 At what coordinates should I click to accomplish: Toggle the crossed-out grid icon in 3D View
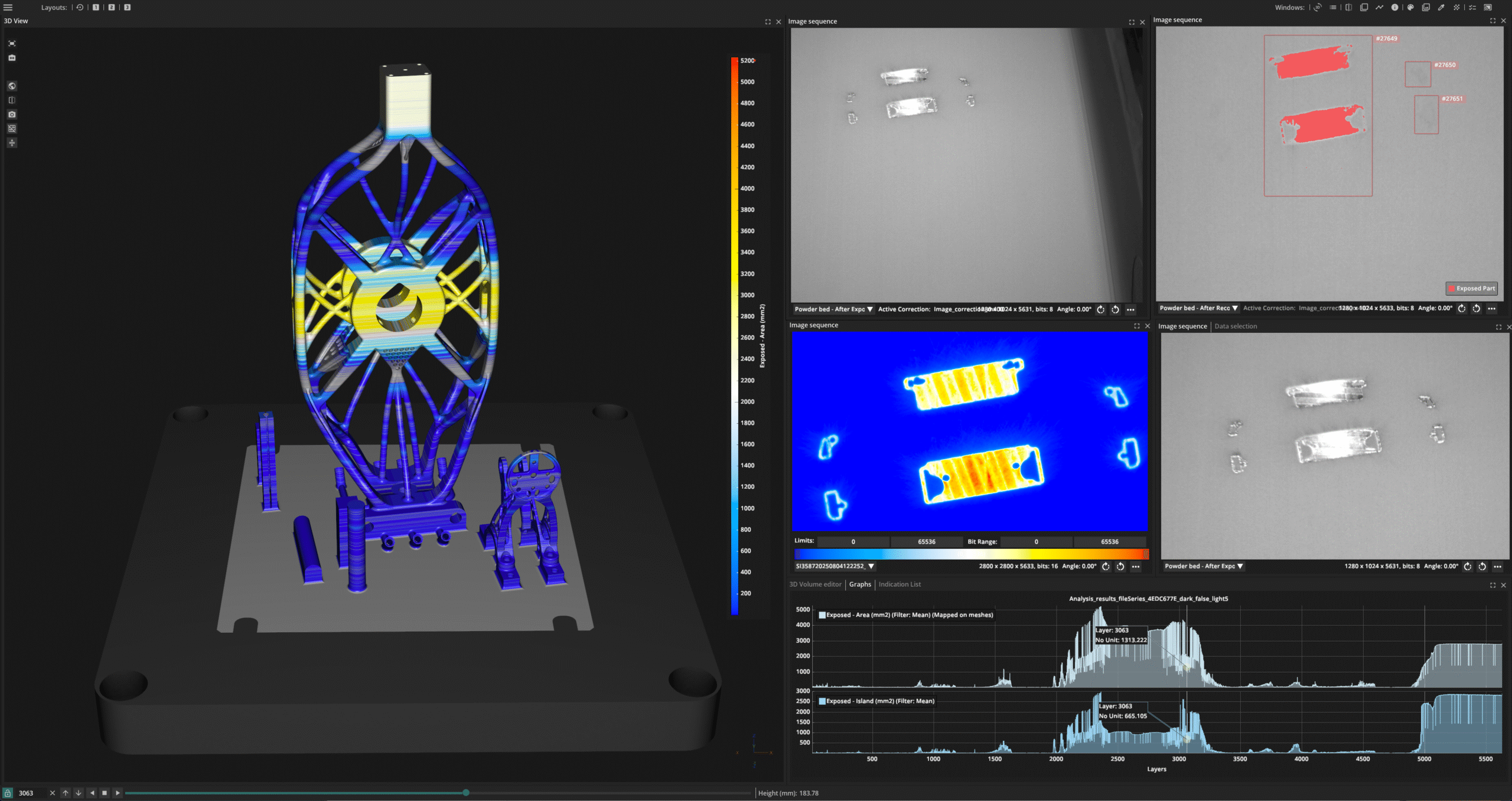(12, 129)
